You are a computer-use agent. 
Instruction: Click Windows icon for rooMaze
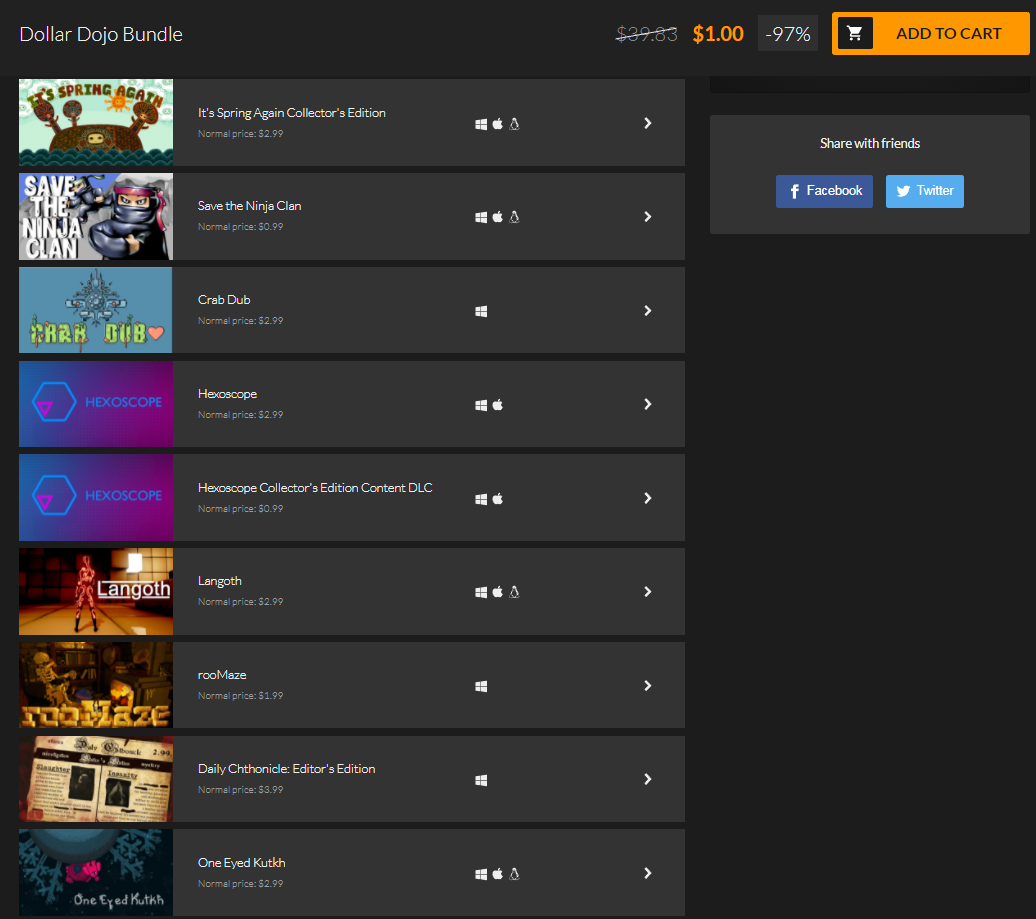tap(481, 686)
